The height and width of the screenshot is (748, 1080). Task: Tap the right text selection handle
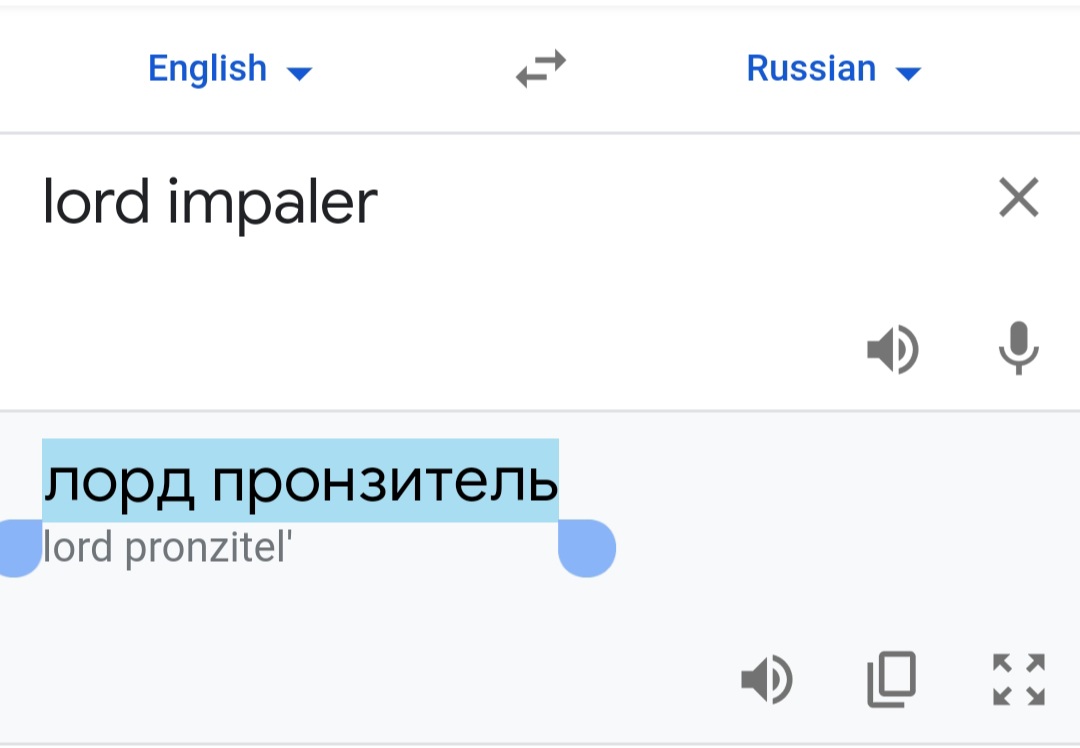pos(587,549)
